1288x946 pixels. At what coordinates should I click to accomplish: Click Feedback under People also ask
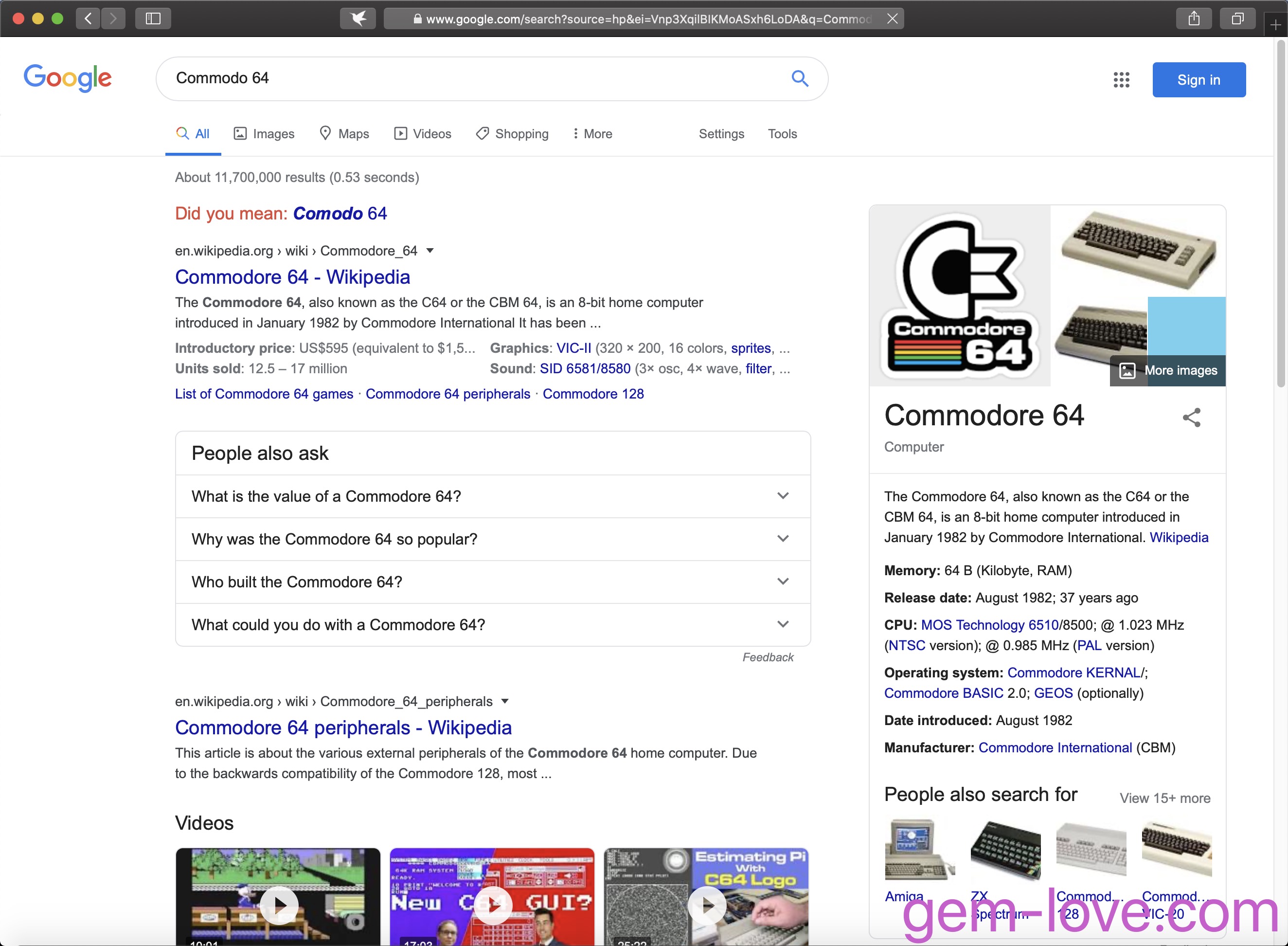tap(768, 657)
